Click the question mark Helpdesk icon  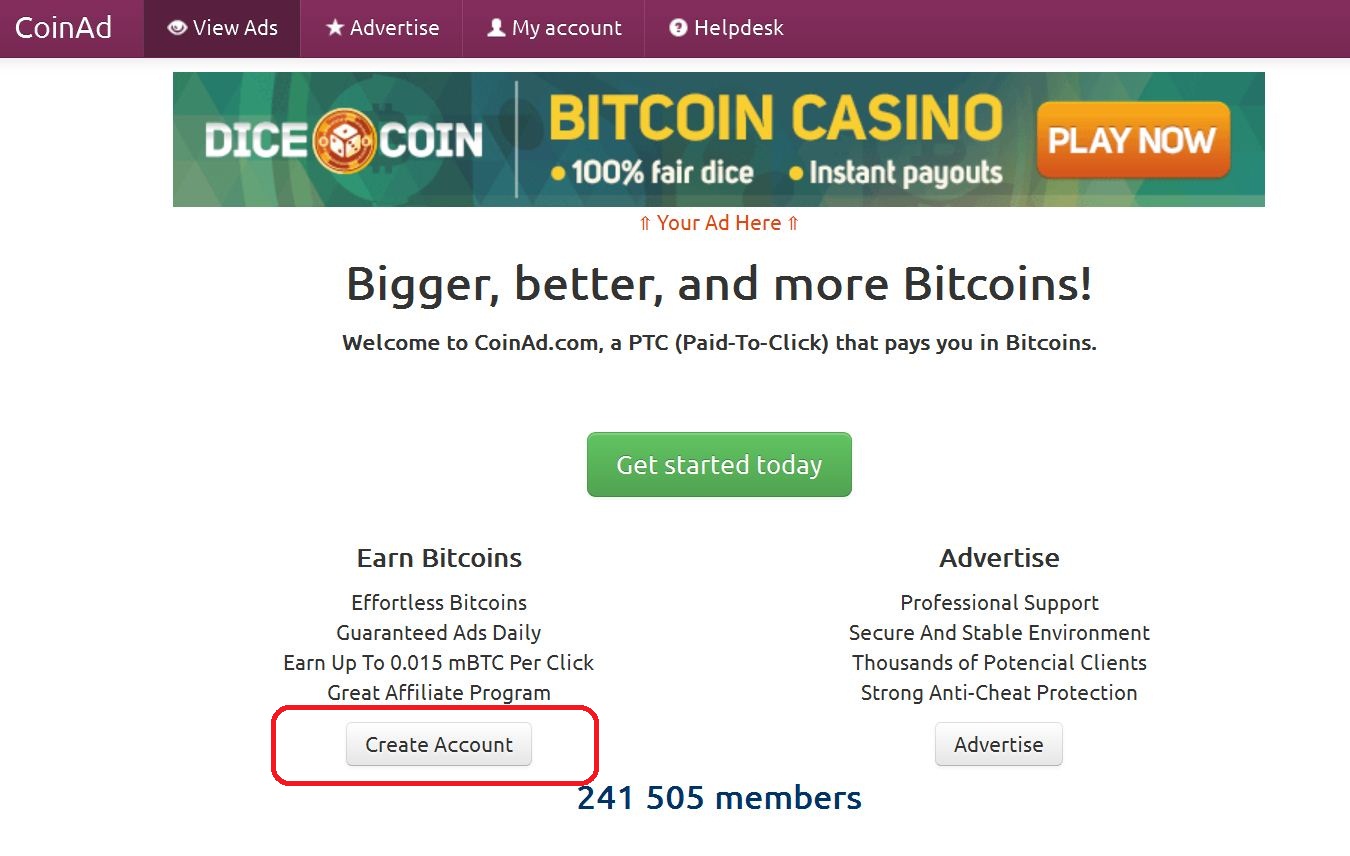click(678, 28)
